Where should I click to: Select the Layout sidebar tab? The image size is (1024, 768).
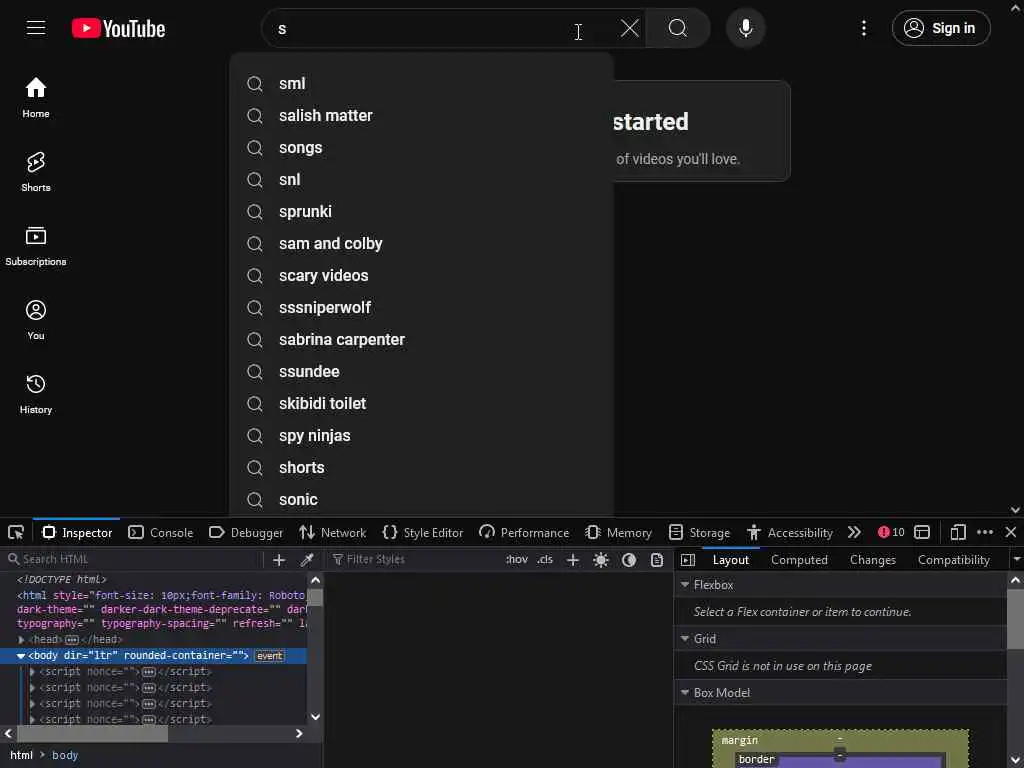click(x=731, y=560)
